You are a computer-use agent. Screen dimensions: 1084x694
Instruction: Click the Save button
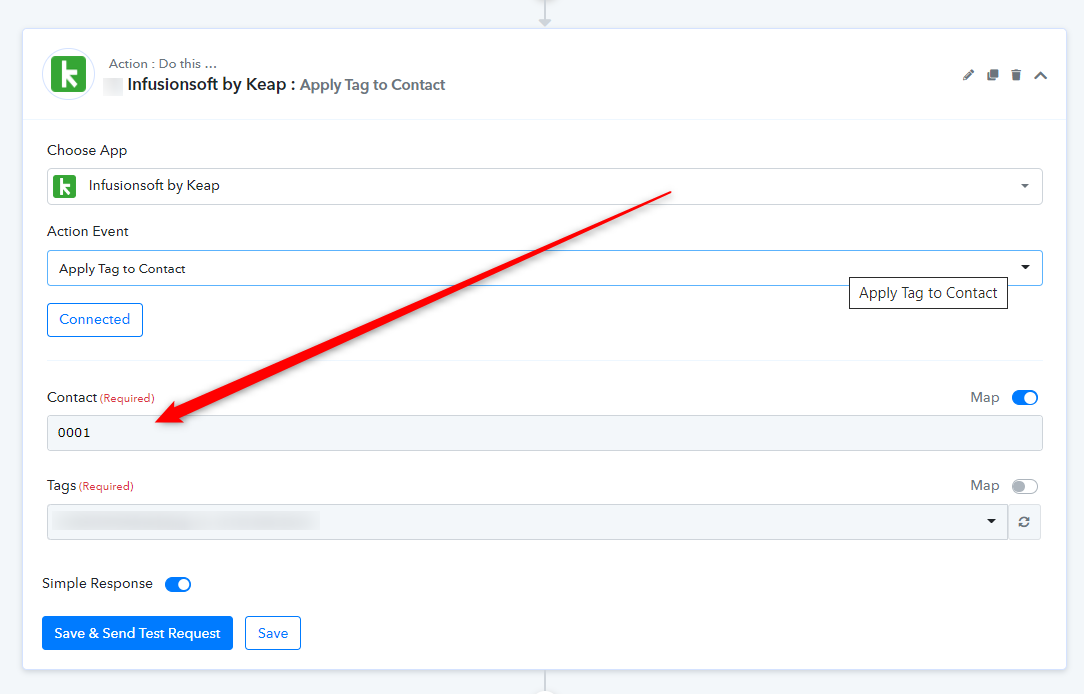[x=273, y=633]
